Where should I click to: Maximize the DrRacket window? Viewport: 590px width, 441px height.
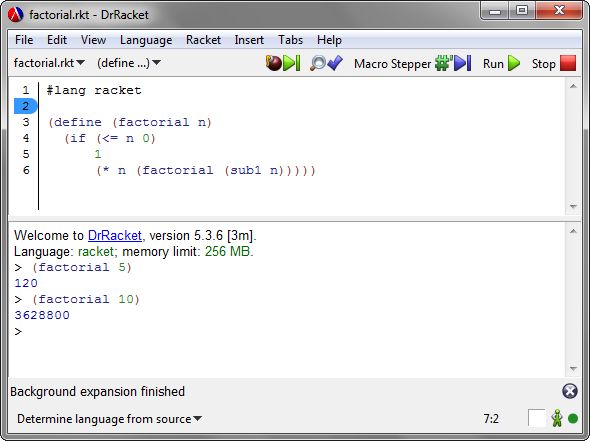[x=522, y=11]
